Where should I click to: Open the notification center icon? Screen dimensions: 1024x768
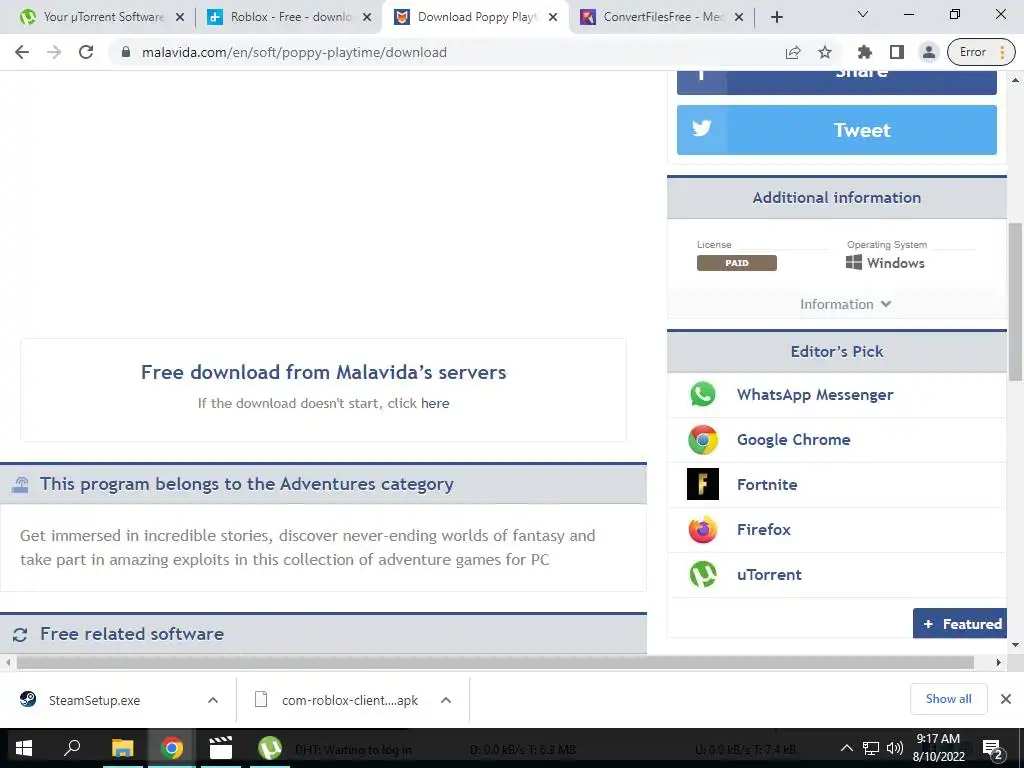[992, 748]
